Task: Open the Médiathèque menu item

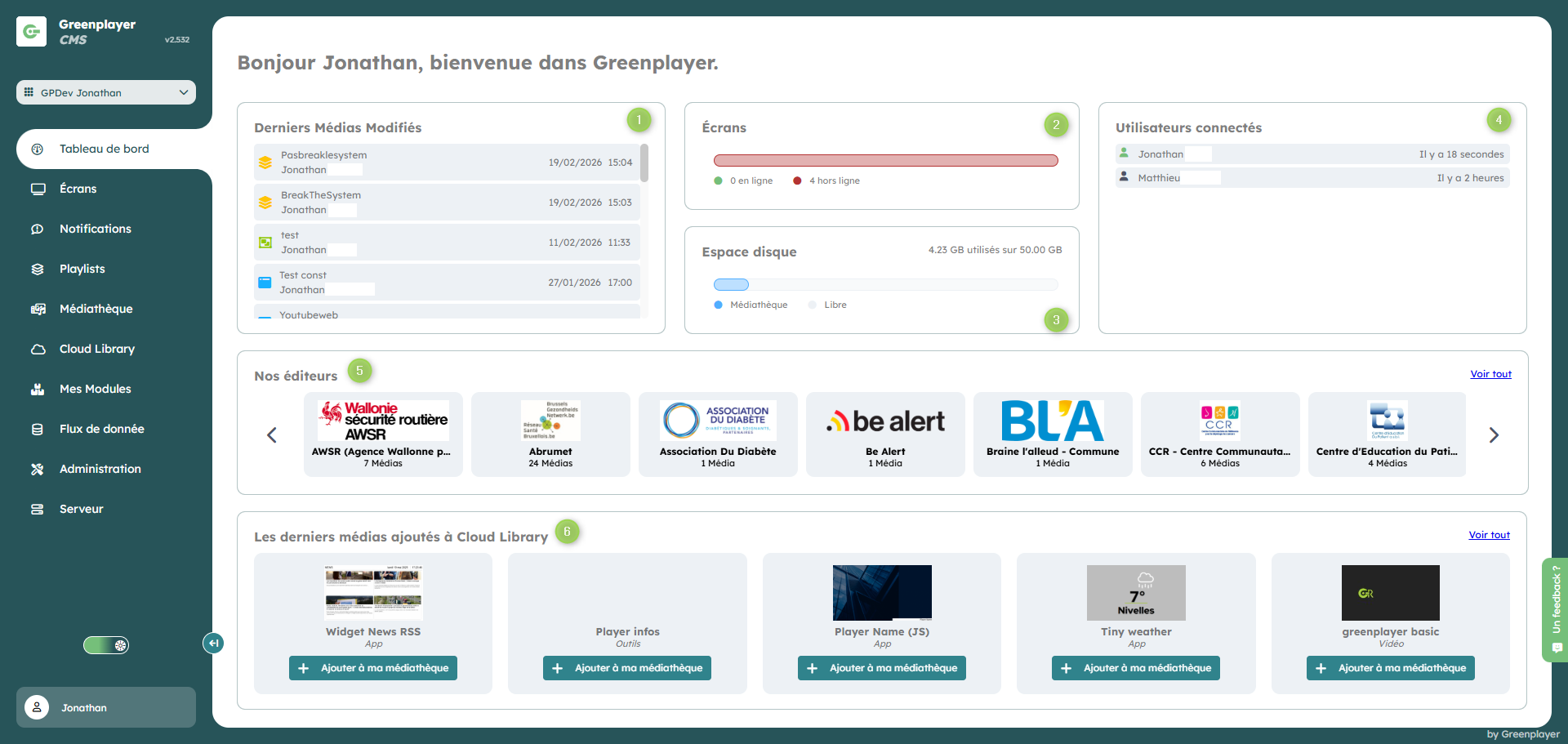Action: click(x=96, y=309)
